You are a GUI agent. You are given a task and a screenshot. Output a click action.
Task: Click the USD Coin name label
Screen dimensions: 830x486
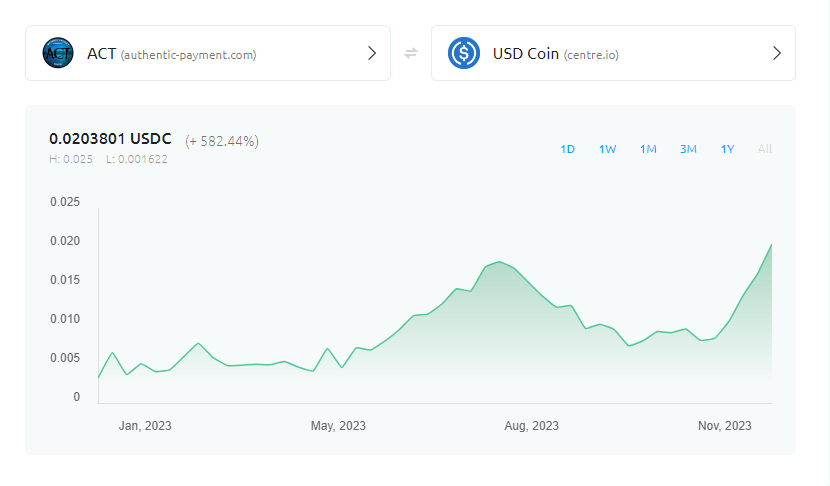click(526, 53)
